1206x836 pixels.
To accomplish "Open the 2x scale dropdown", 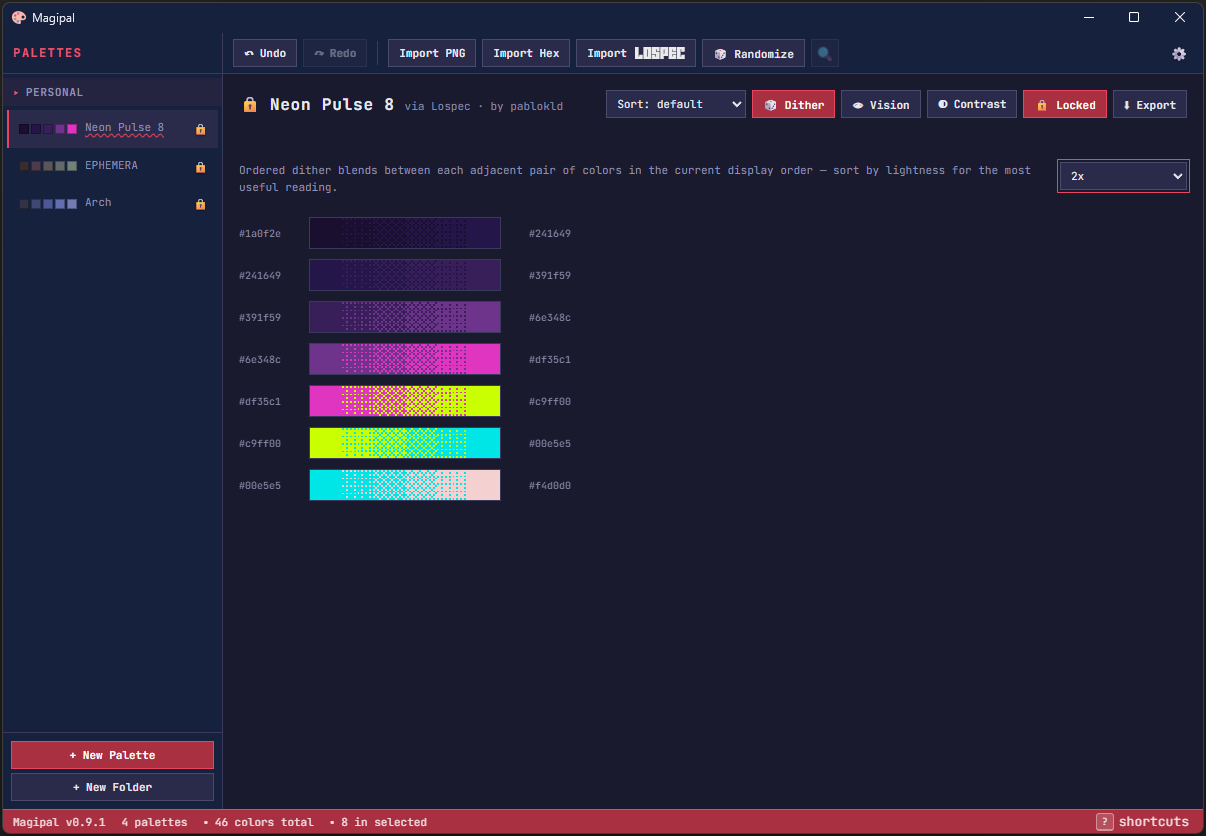I will [x=1123, y=176].
